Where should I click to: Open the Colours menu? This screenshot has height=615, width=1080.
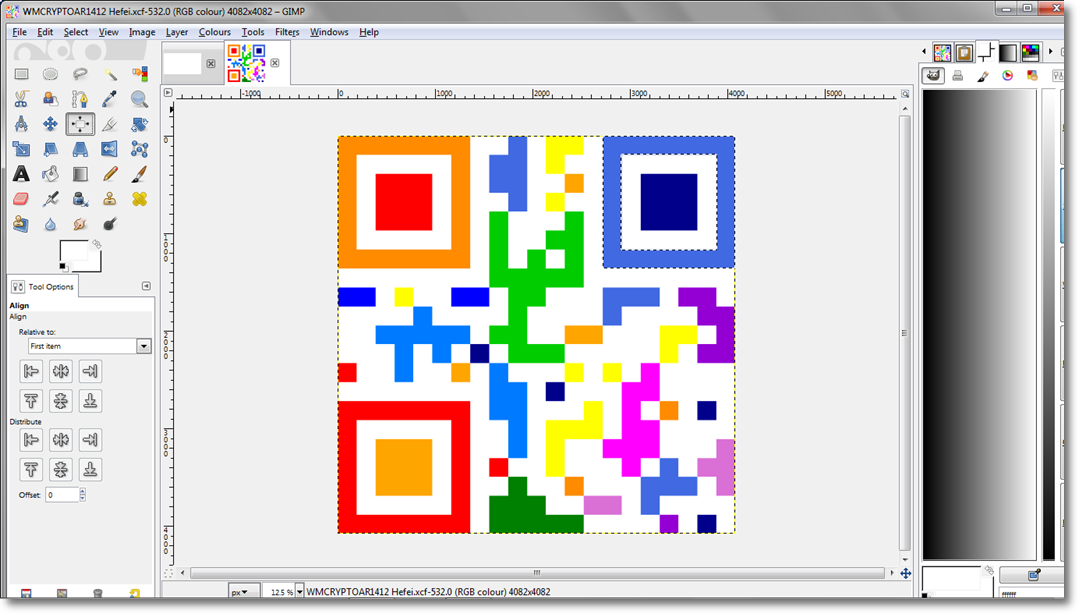(214, 32)
